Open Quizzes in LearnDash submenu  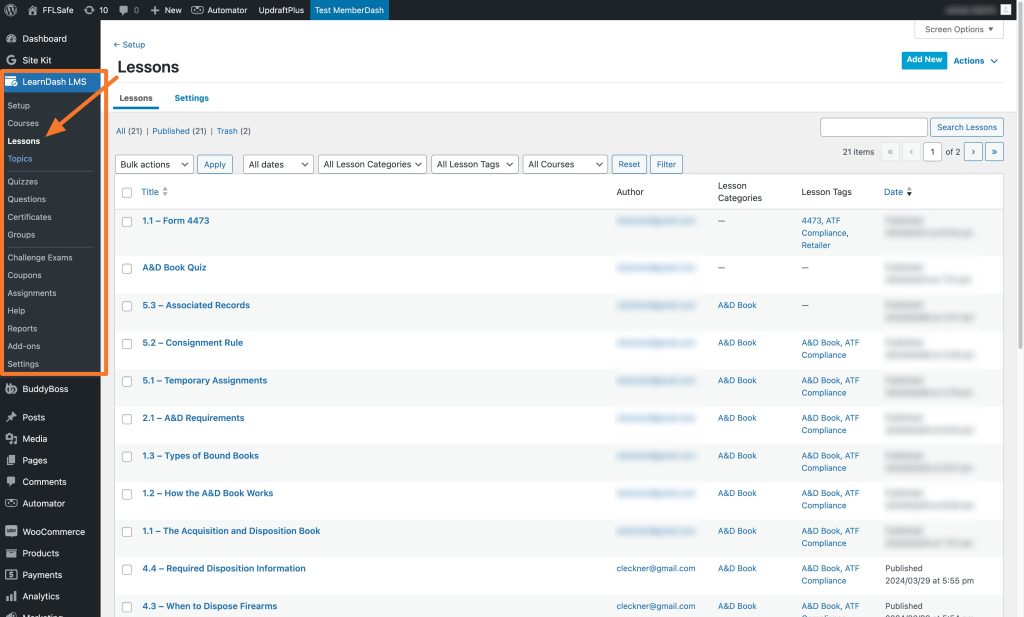[x=22, y=182]
